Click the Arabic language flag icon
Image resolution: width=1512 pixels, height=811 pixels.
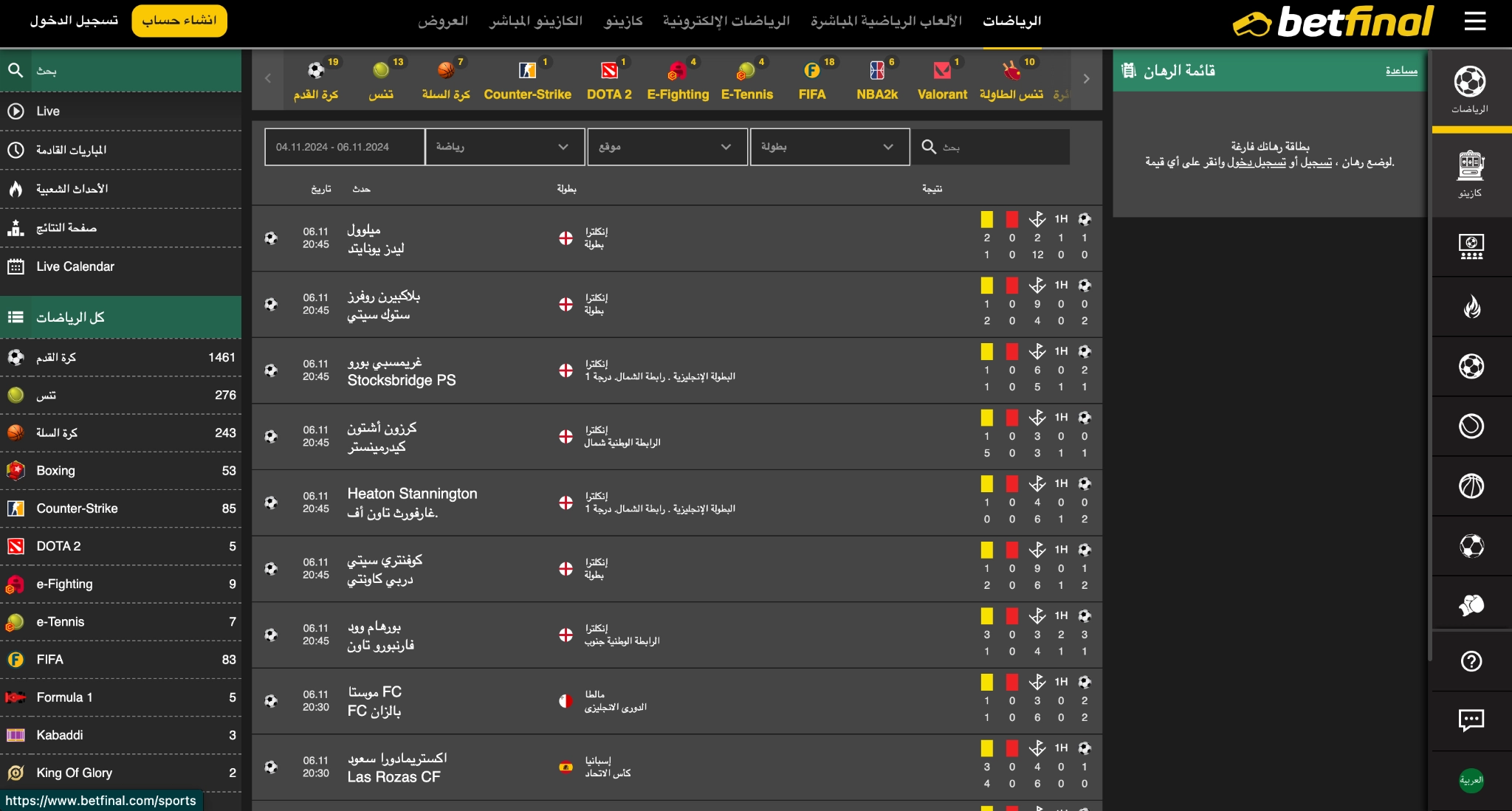pyautogui.click(x=1471, y=780)
